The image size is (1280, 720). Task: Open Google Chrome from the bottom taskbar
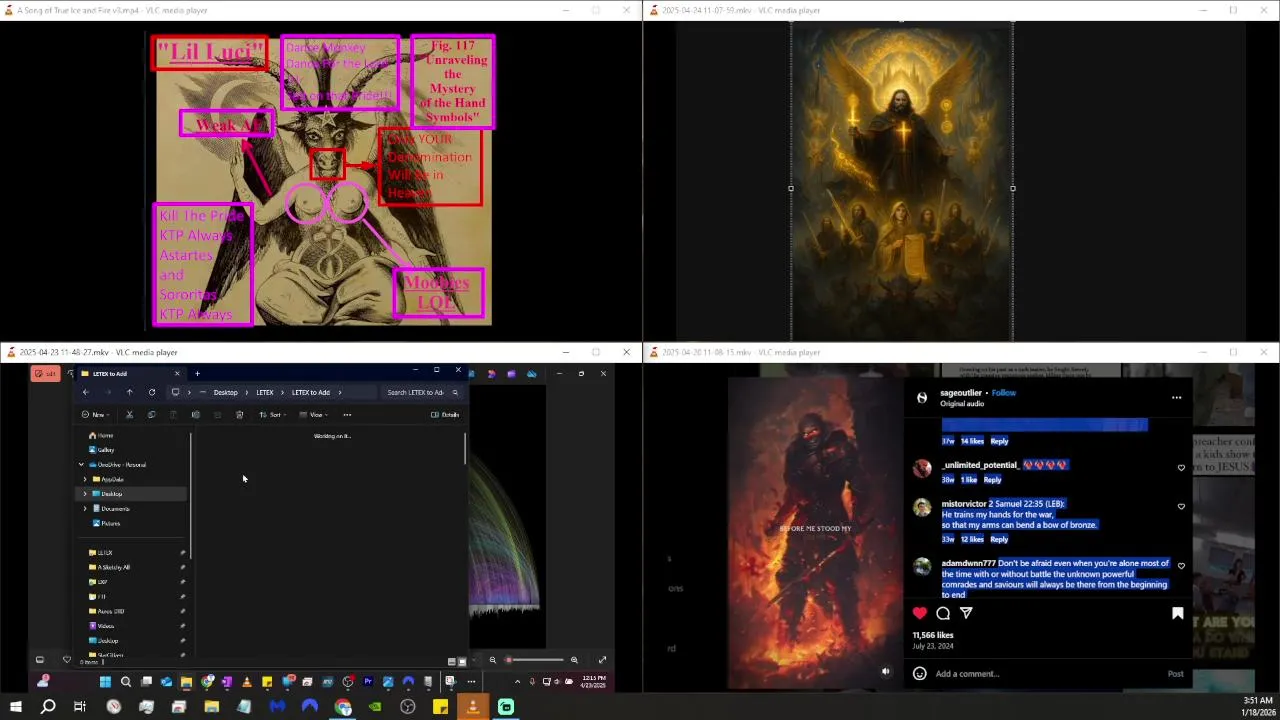coord(343,707)
